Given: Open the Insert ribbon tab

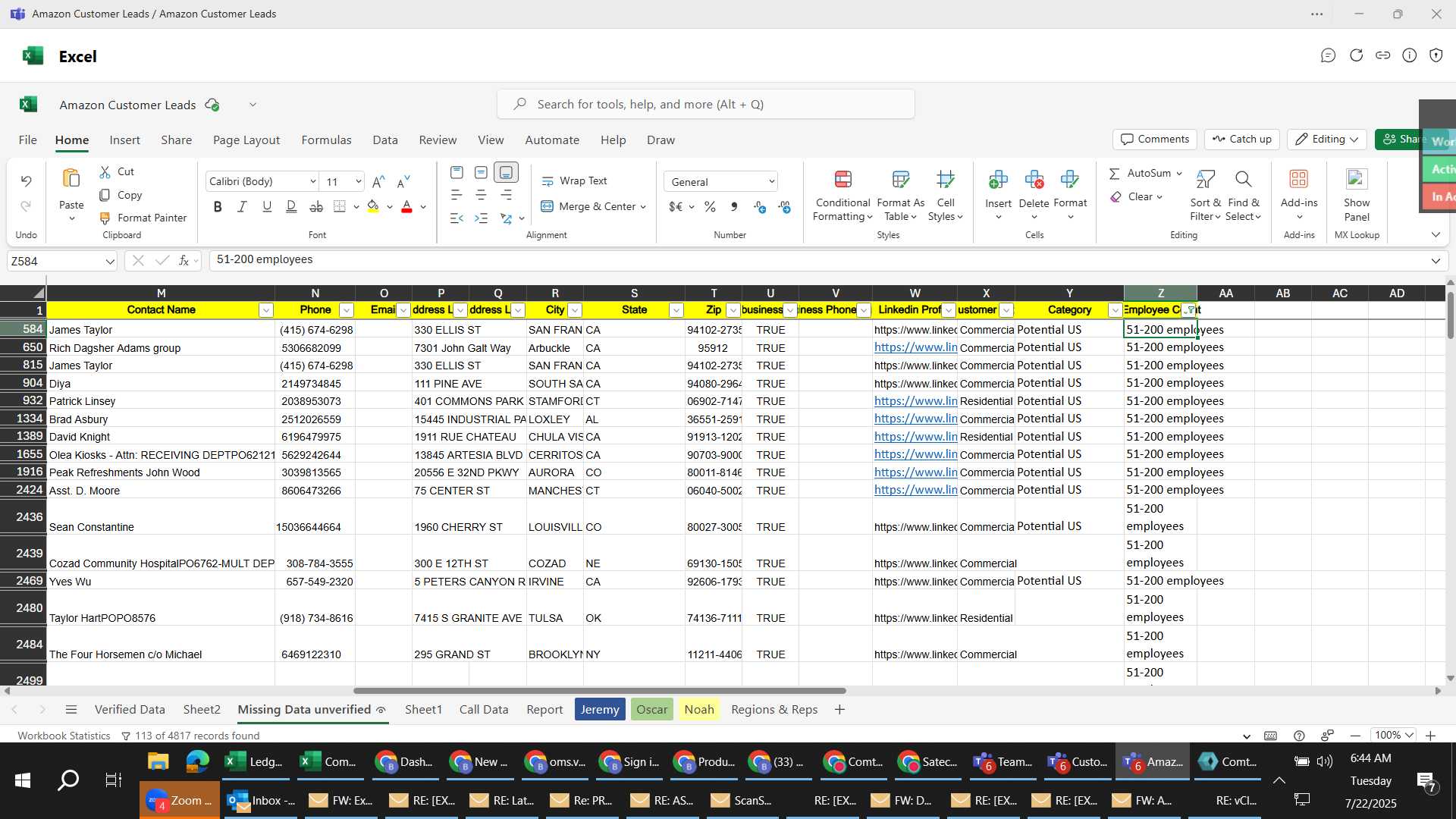Looking at the screenshot, I should point(124,140).
